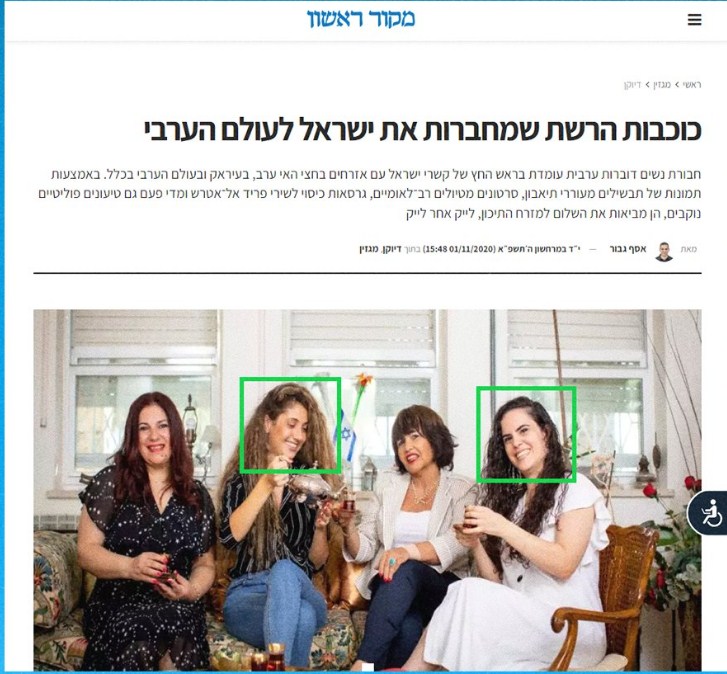The image size is (727, 674).
Task: Click the מגזין category in the byline
Action: tap(369, 249)
